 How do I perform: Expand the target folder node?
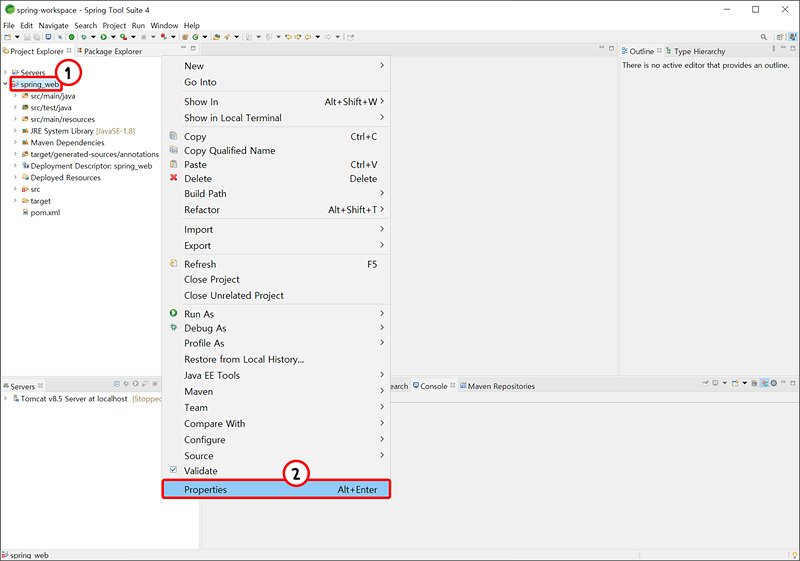click(15, 200)
